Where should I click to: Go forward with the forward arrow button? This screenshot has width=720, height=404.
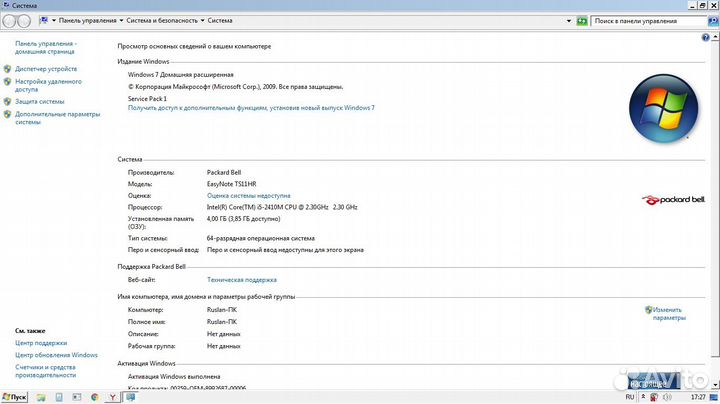point(24,21)
